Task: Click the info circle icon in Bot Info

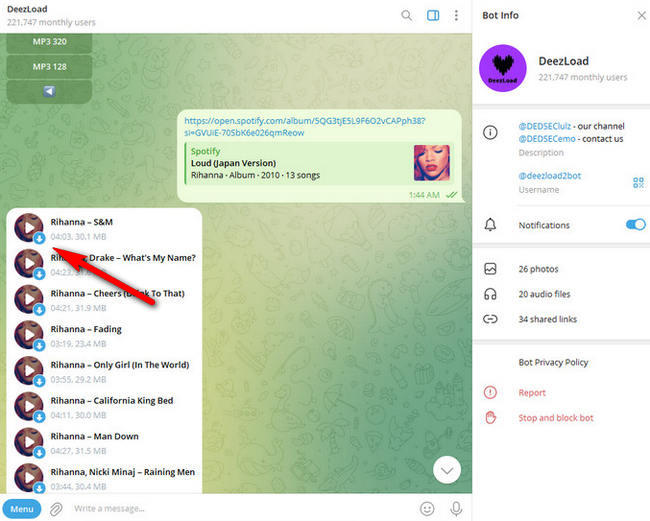Action: (490, 133)
